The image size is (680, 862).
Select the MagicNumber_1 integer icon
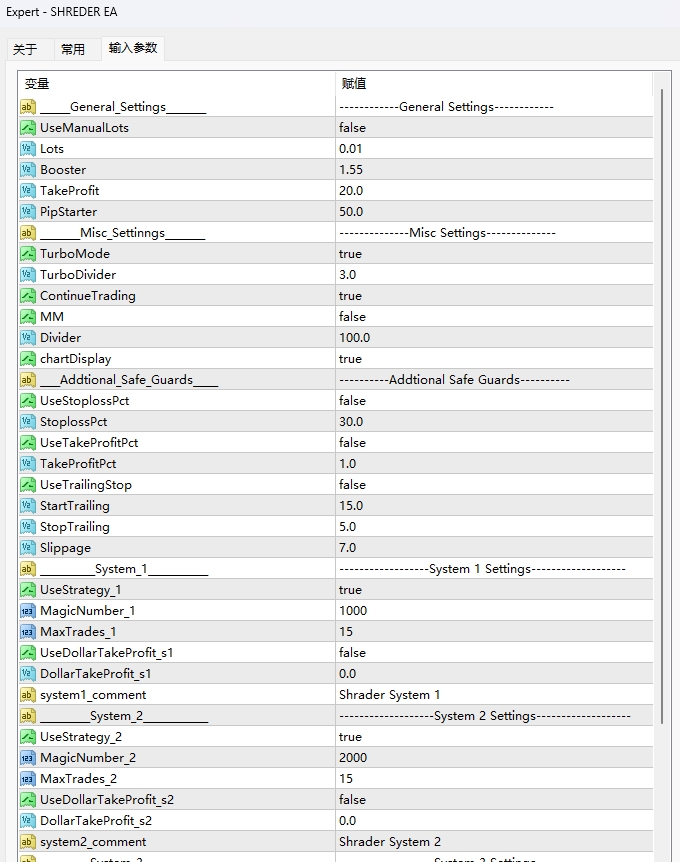tap(28, 611)
